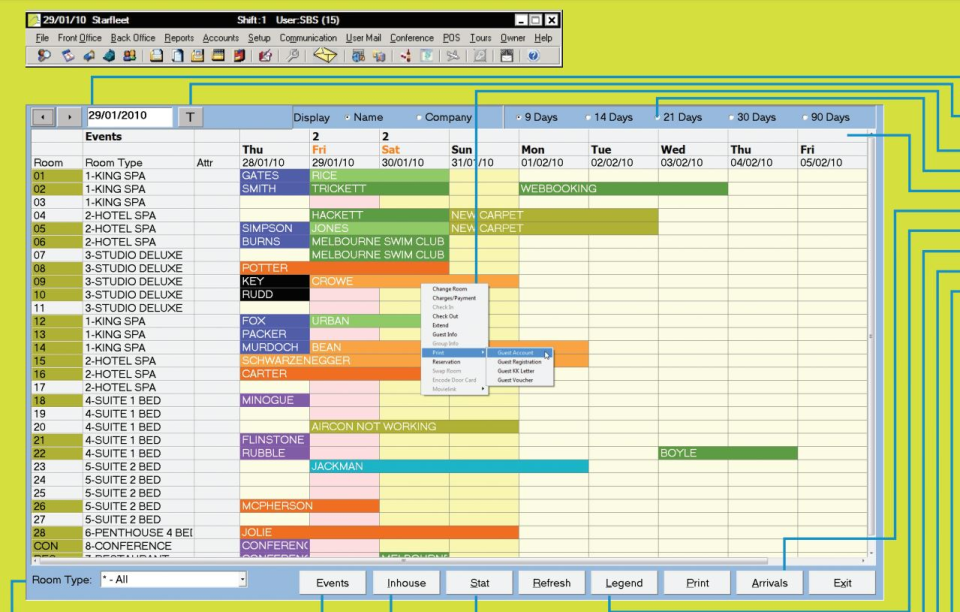
Task: Go to previous date with left arrow
Action: coord(43,116)
